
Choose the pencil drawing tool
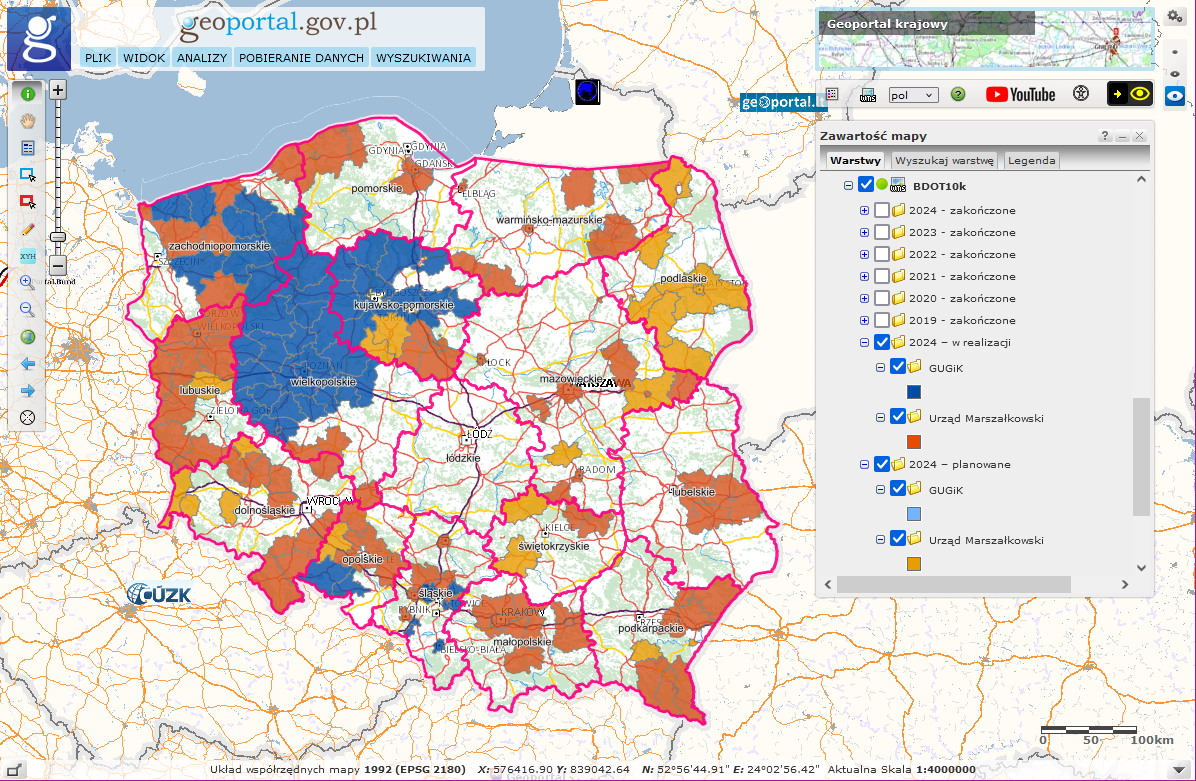click(x=28, y=229)
